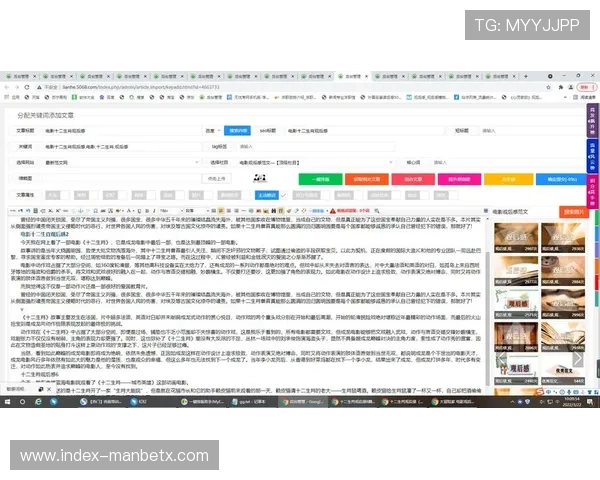Apply right alignment in editor toolbar

point(236,211)
